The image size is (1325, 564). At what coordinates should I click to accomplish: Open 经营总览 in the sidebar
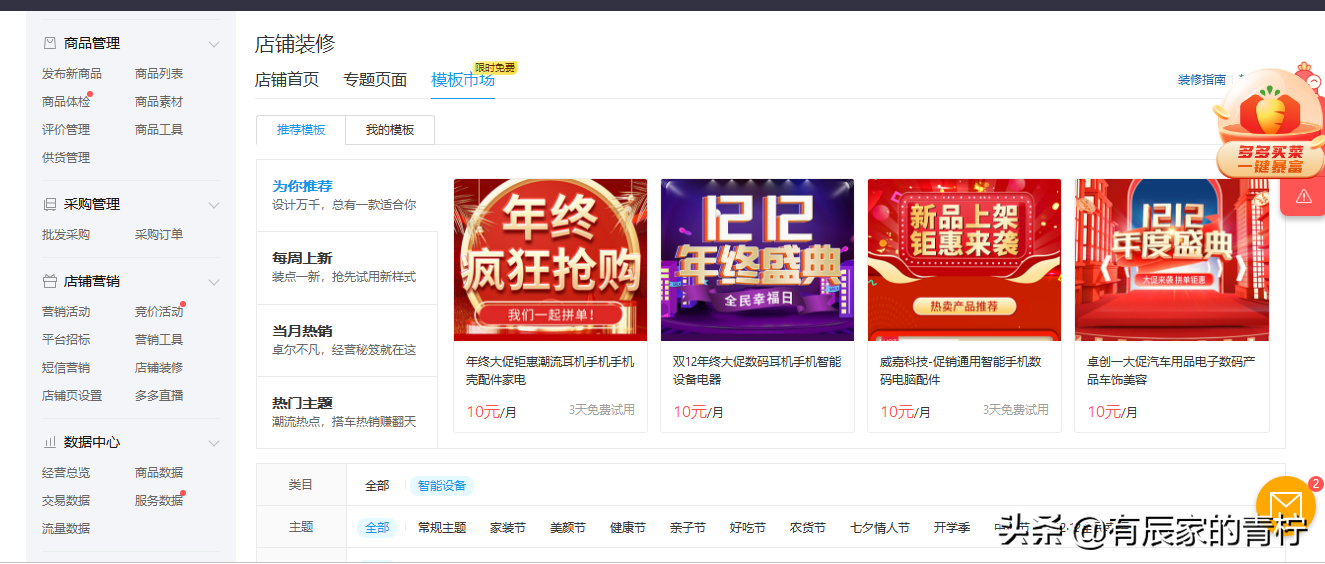pyautogui.click(x=66, y=473)
